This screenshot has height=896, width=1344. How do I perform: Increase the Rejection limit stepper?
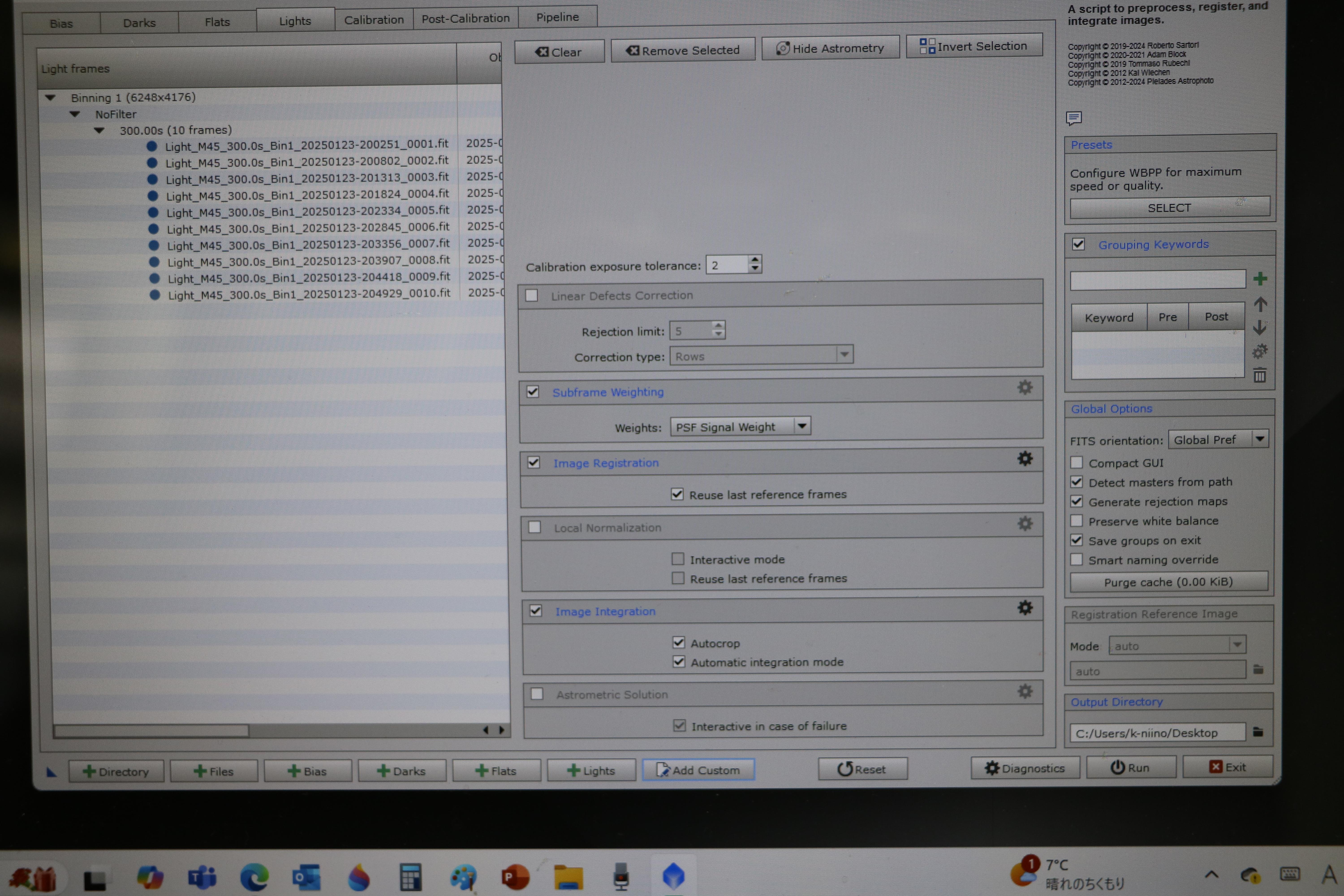coord(718,325)
